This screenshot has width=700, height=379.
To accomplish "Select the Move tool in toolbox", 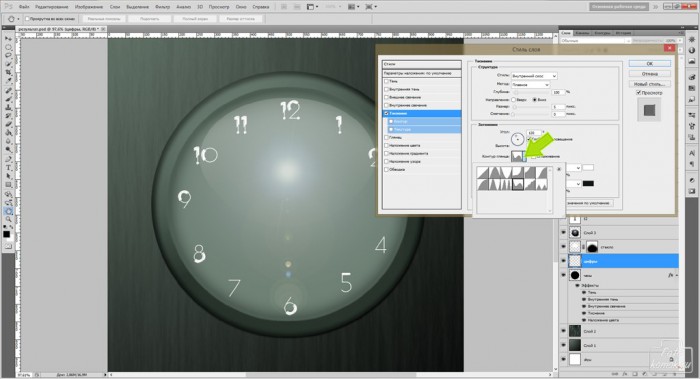I will (x=8, y=38).
